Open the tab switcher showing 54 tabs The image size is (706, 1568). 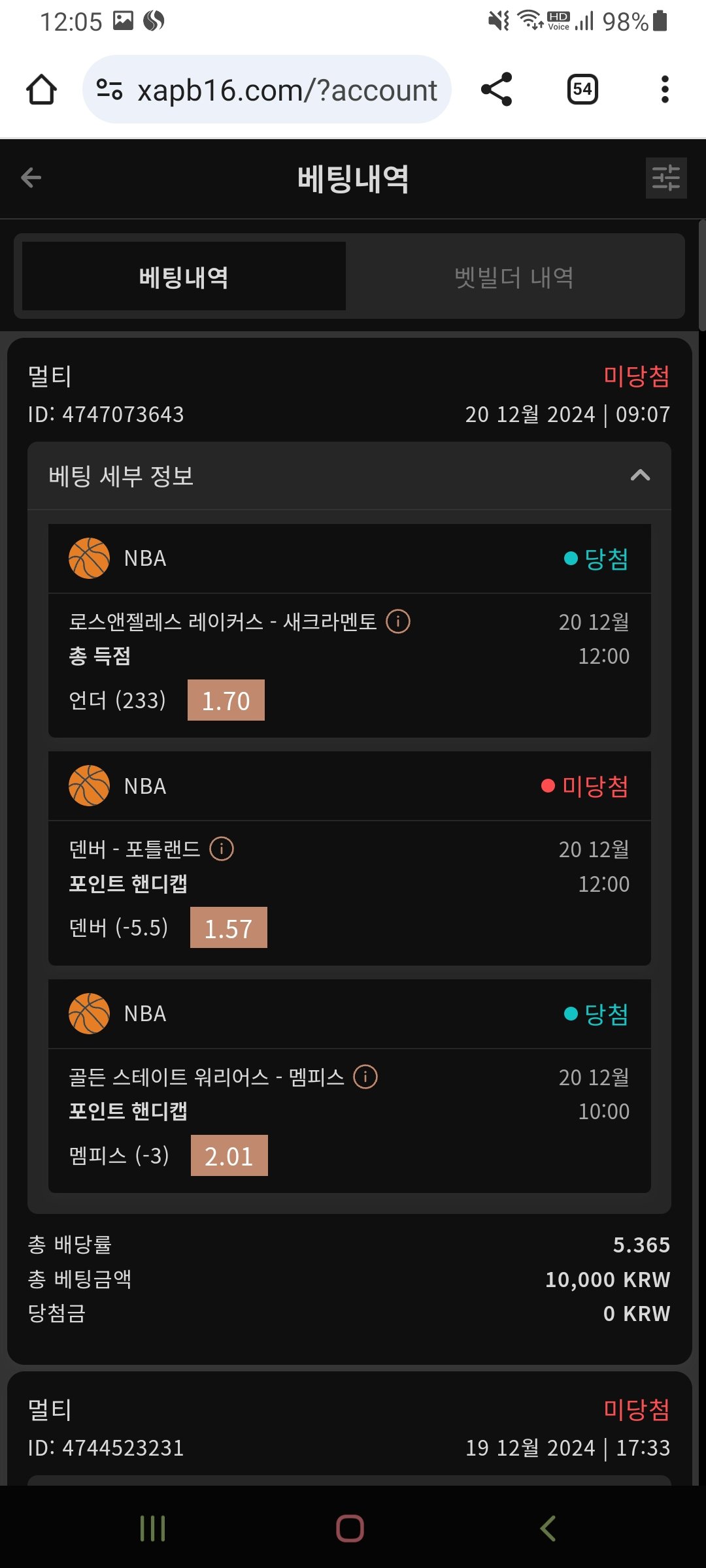click(582, 90)
